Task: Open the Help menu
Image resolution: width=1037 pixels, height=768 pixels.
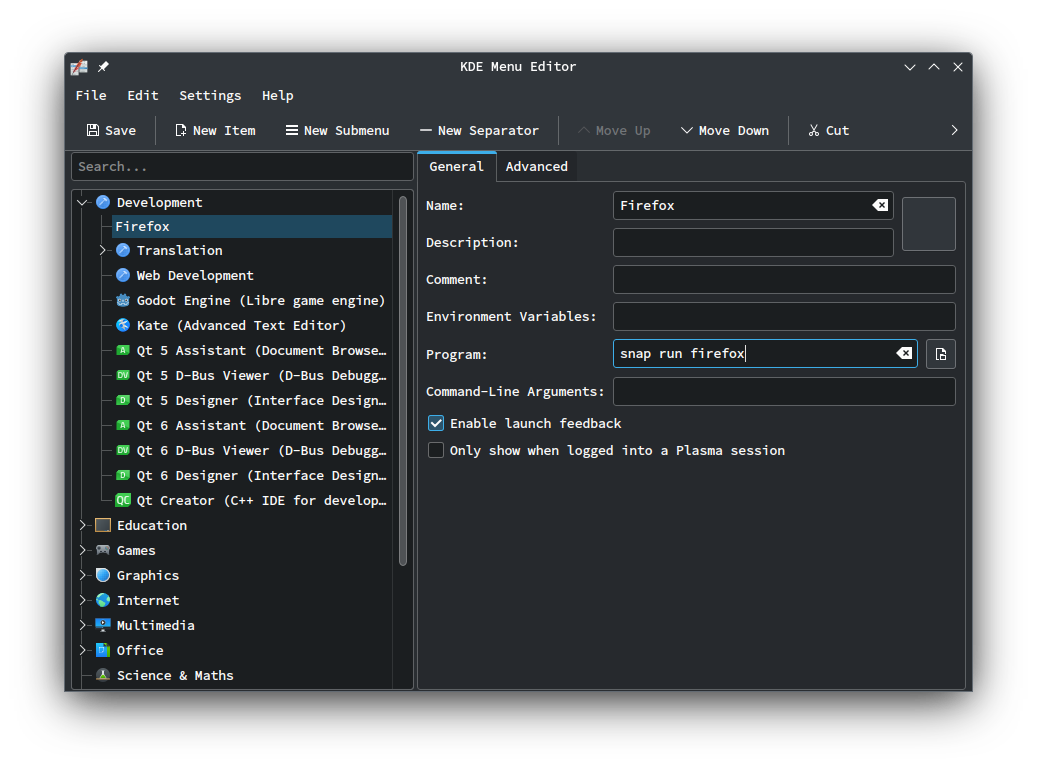Action: 278,95
